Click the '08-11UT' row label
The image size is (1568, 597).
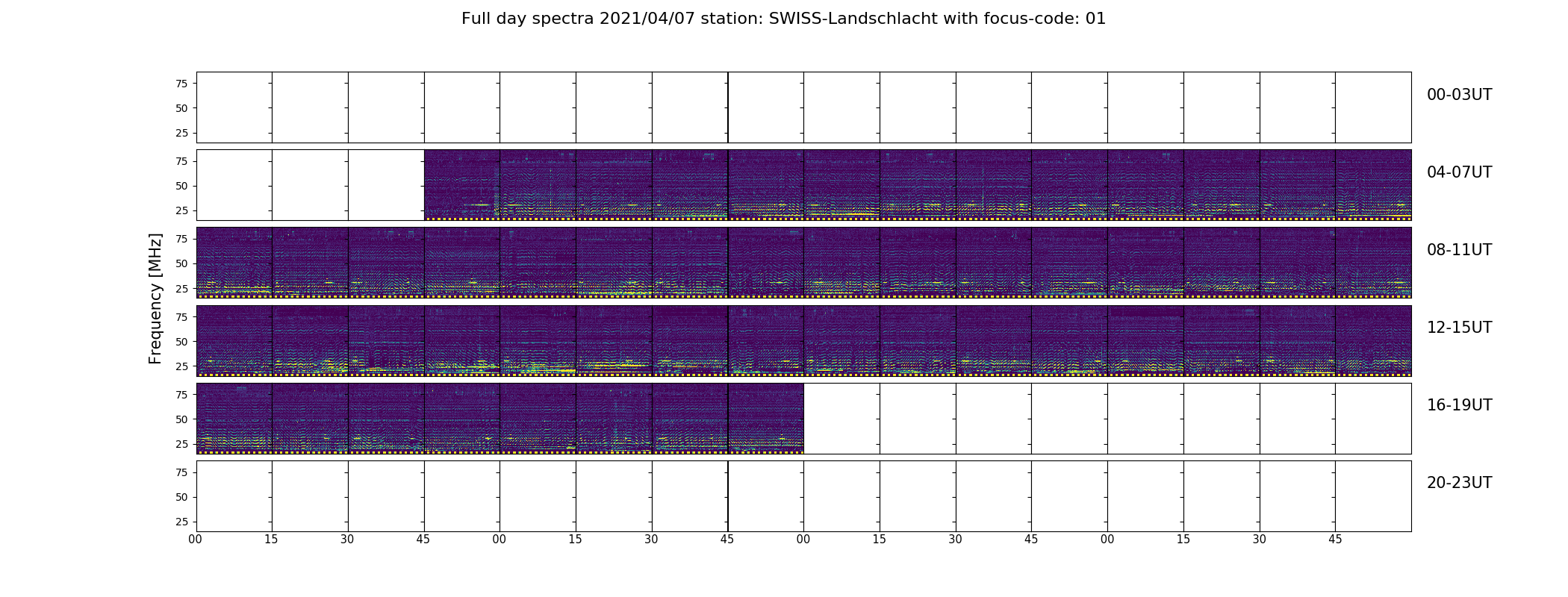point(1459,250)
